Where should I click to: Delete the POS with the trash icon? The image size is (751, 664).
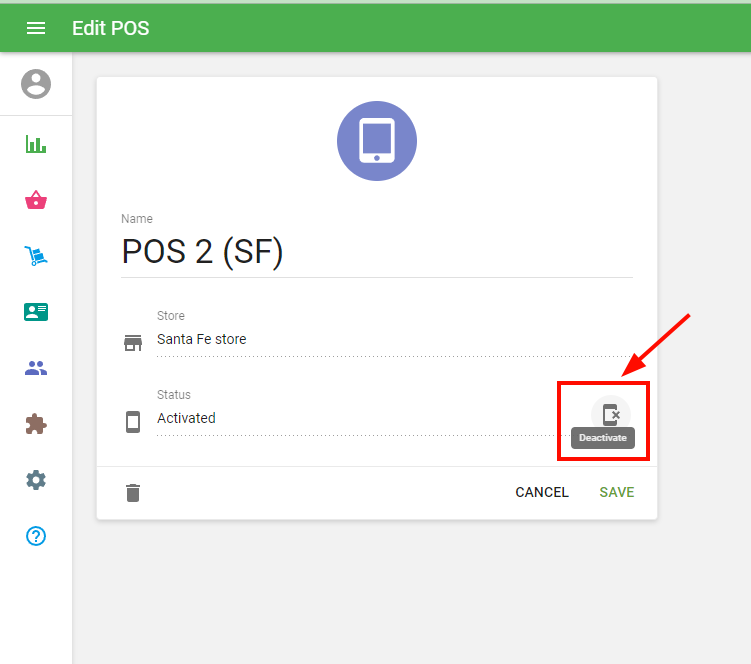(133, 492)
